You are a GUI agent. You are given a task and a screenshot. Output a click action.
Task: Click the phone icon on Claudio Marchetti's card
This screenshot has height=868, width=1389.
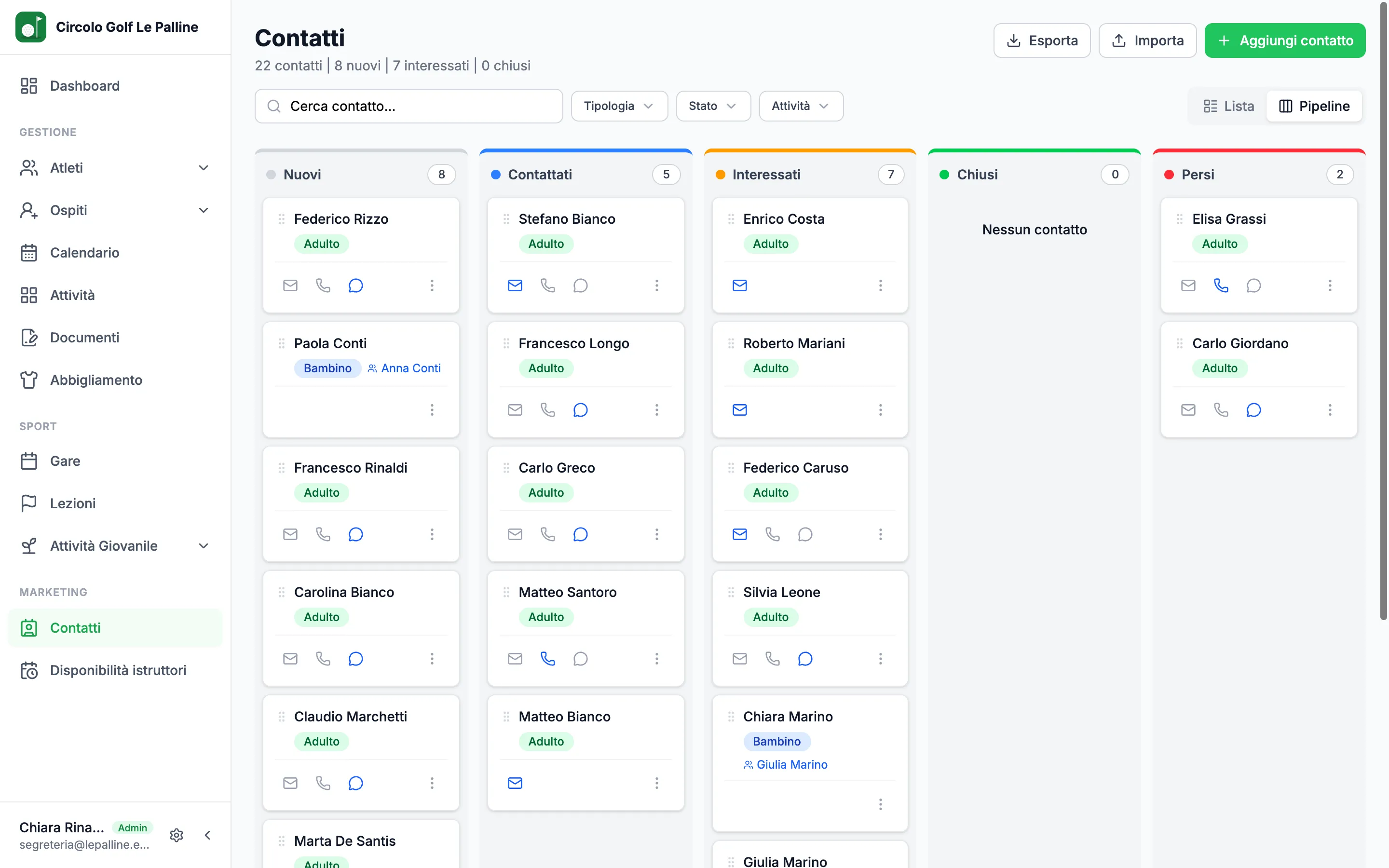click(x=323, y=783)
